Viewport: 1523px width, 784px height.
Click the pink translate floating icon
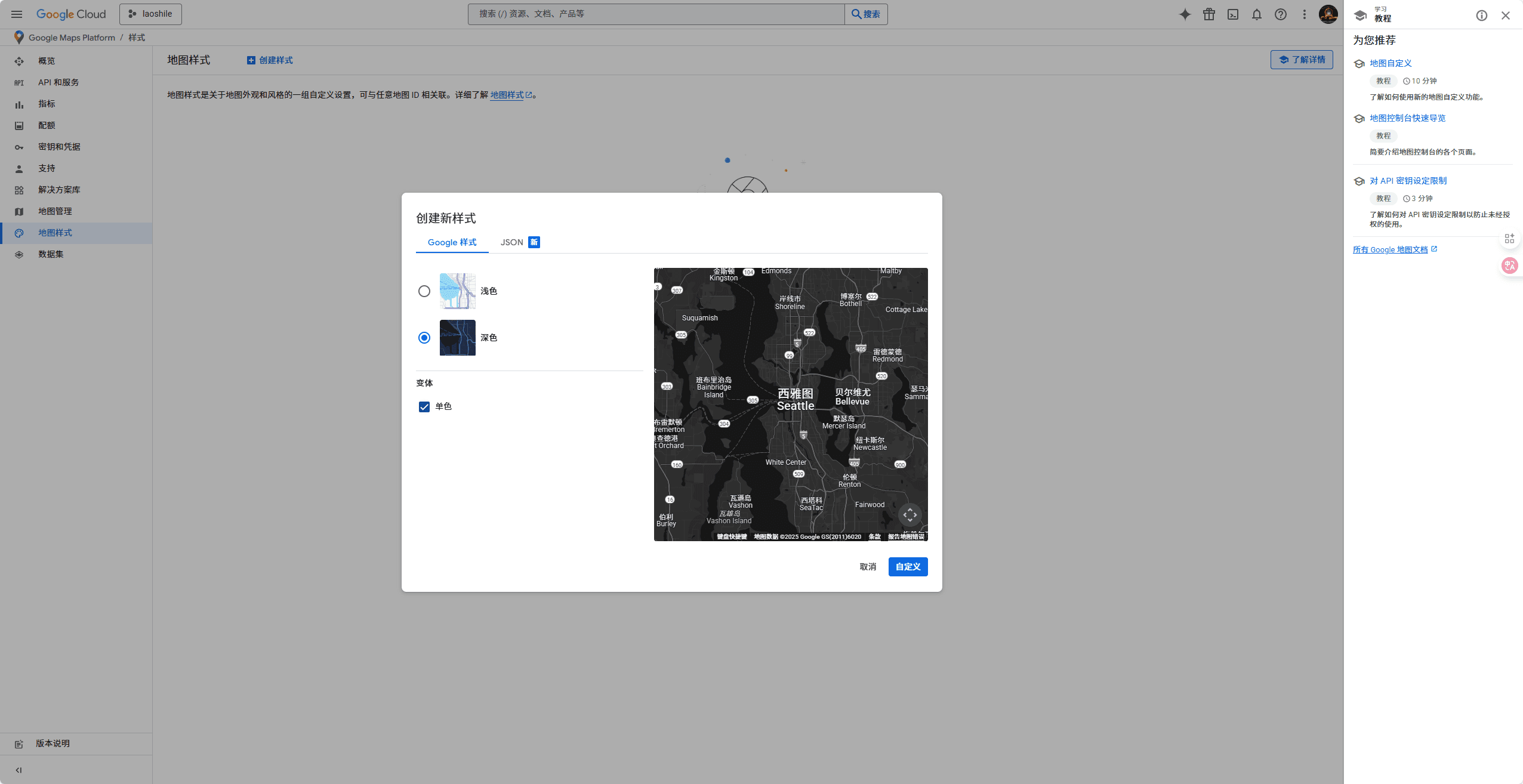(1510, 266)
